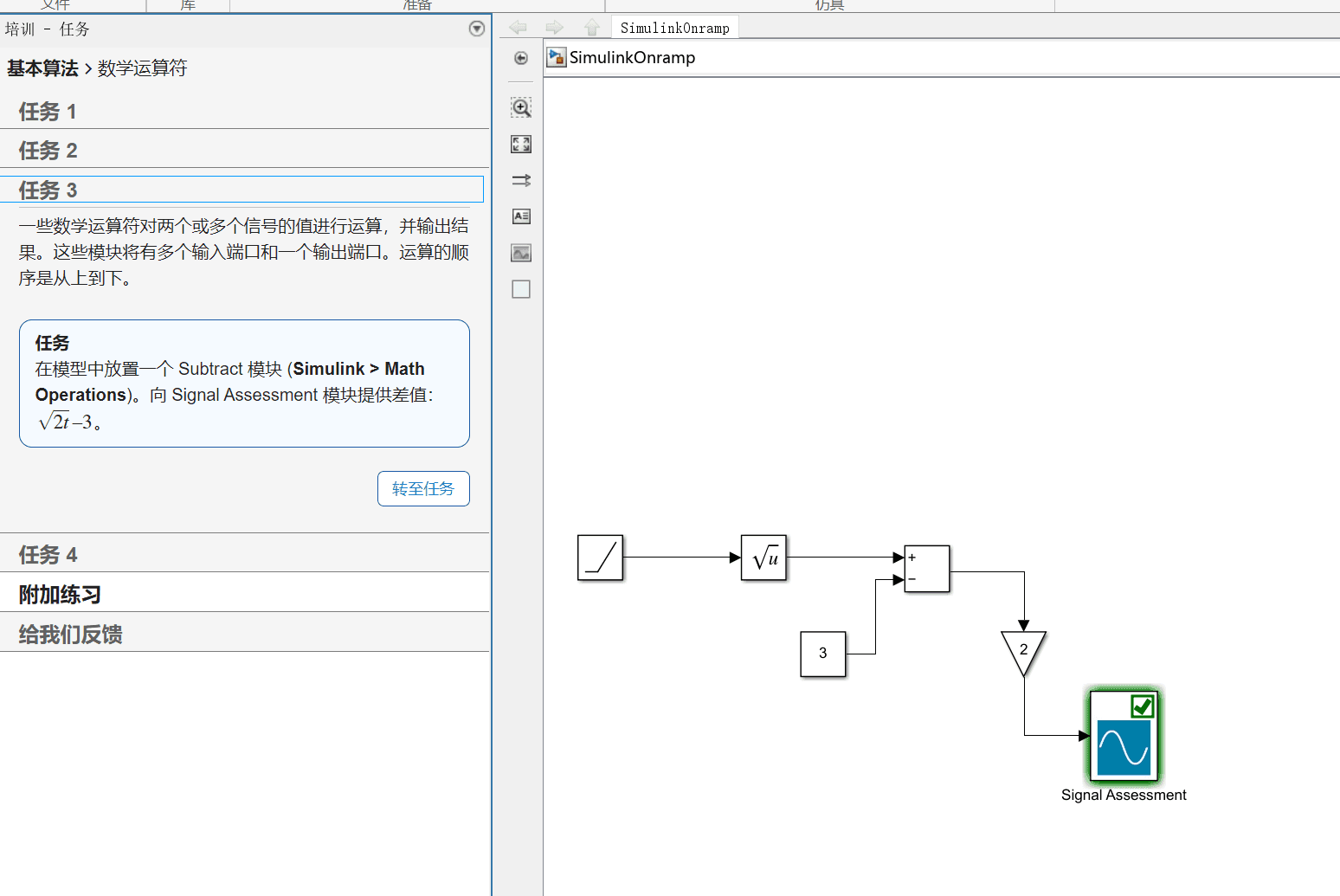1340x896 pixels.
Task: Hide or show the model browser icon
Action: click(521, 58)
